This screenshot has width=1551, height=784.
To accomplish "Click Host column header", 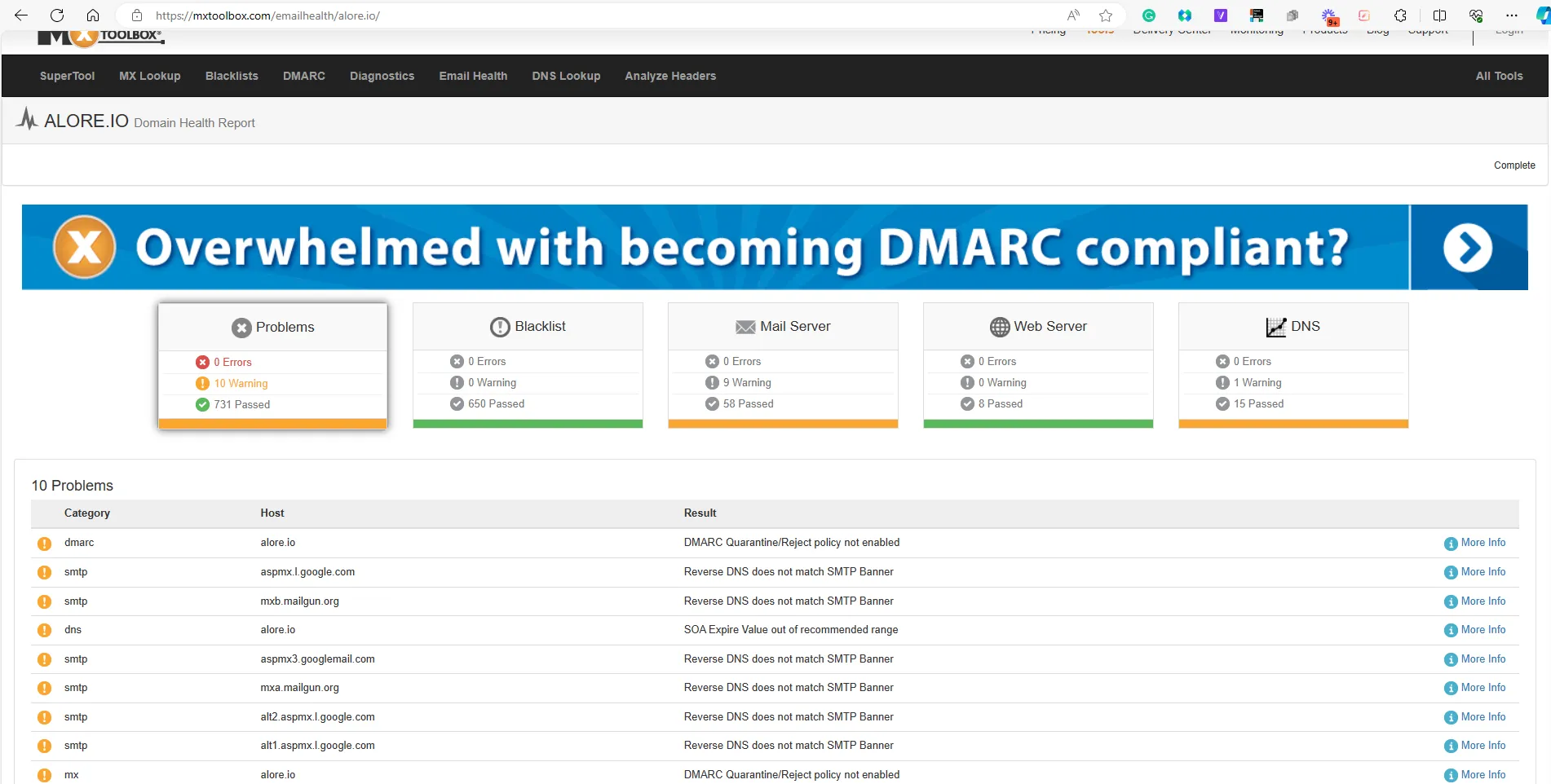I will 272,513.
